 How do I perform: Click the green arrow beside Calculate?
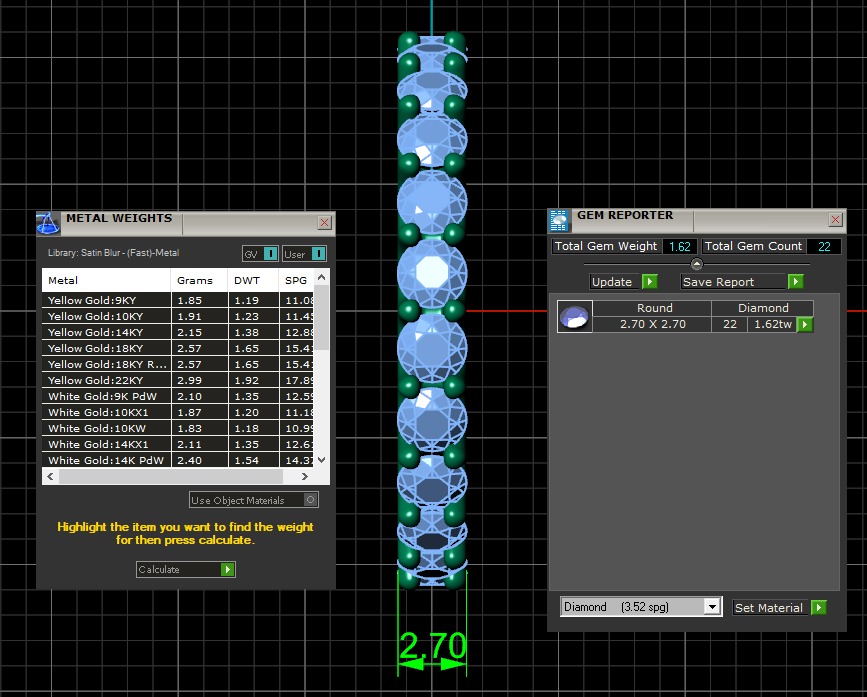[x=227, y=569]
